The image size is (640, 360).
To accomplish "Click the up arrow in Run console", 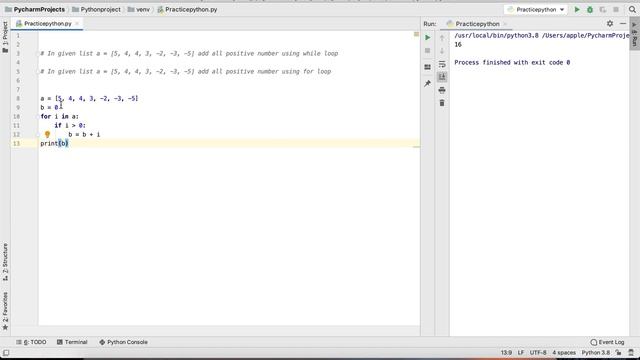I will (x=442, y=38).
